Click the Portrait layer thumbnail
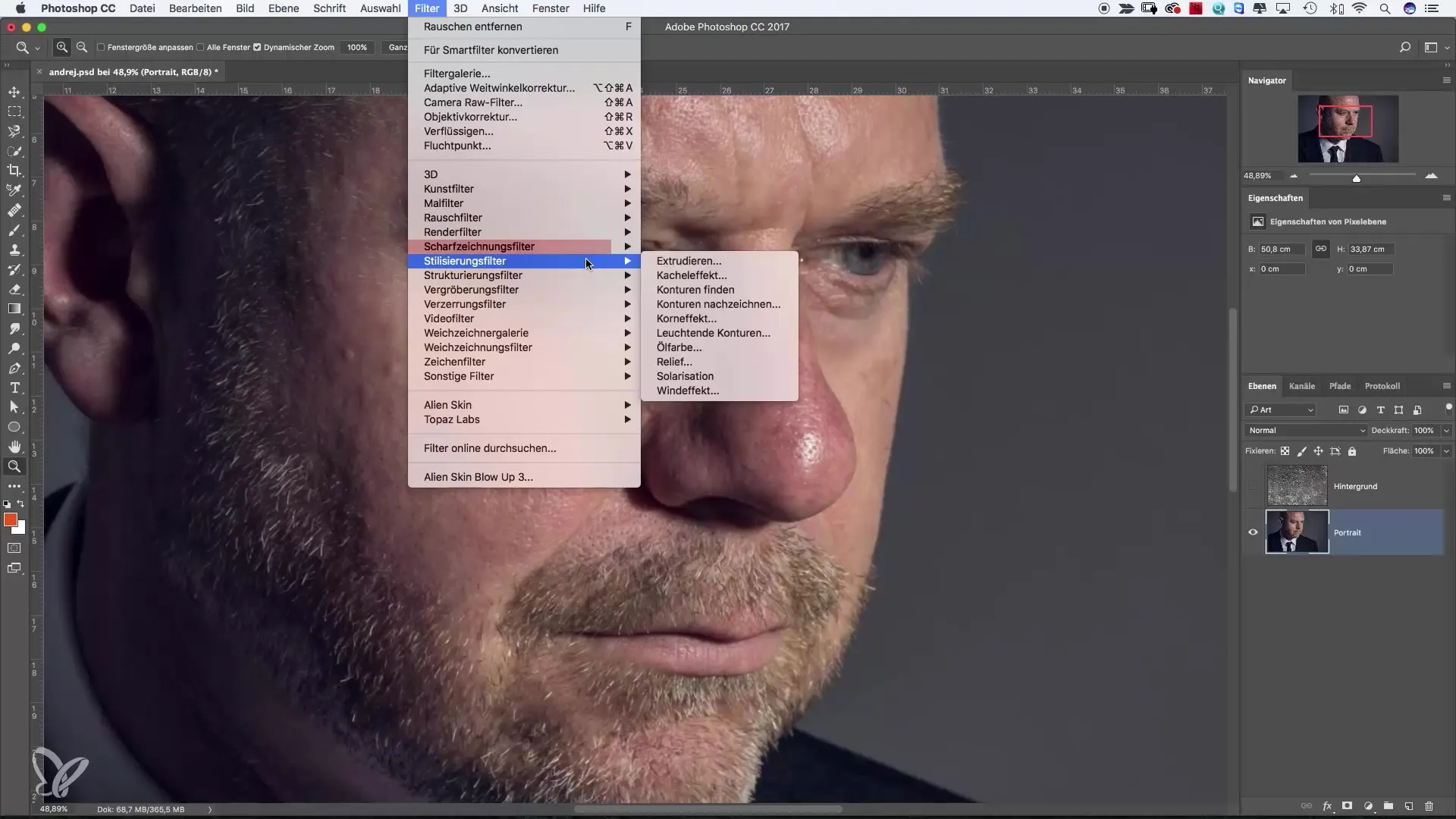 coord(1297,532)
